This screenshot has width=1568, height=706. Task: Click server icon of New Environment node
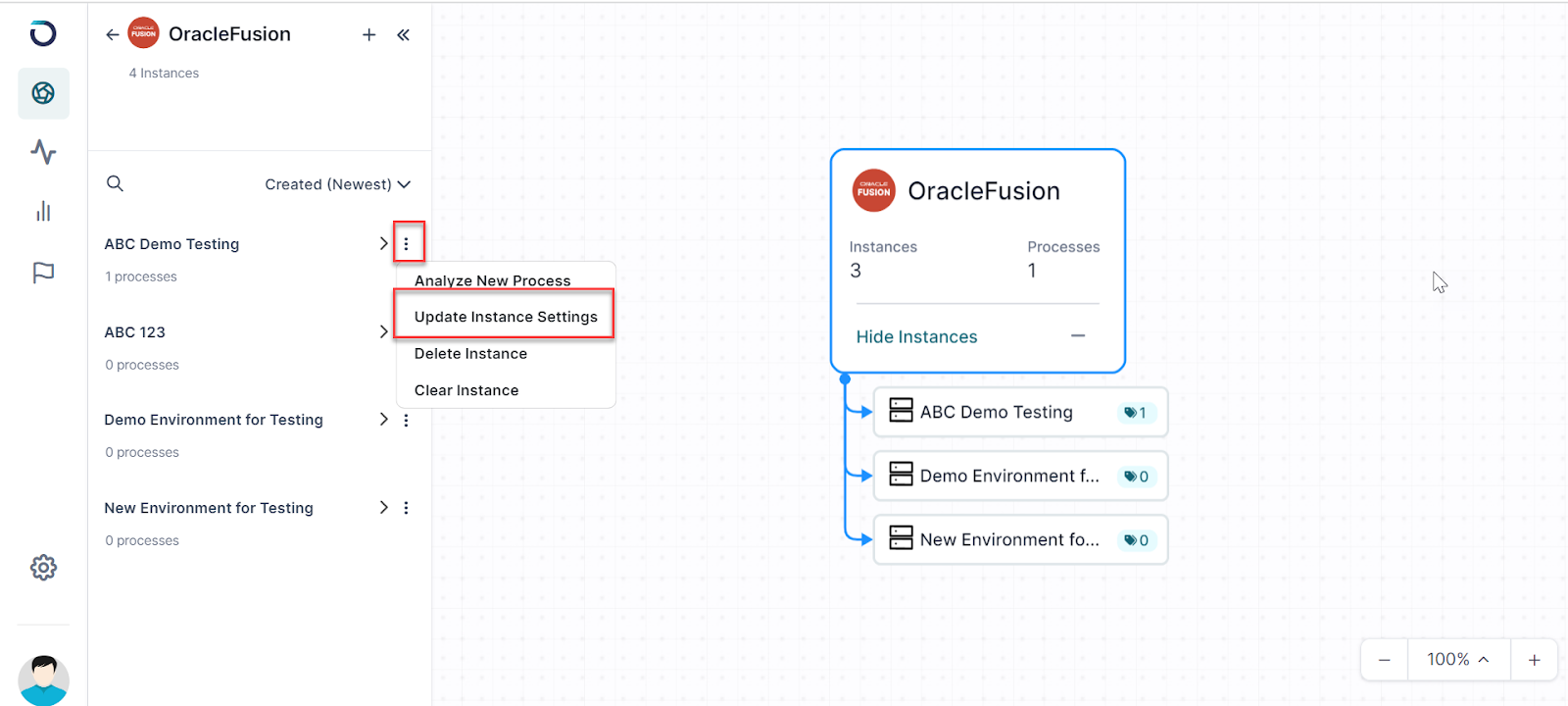(x=901, y=537)
